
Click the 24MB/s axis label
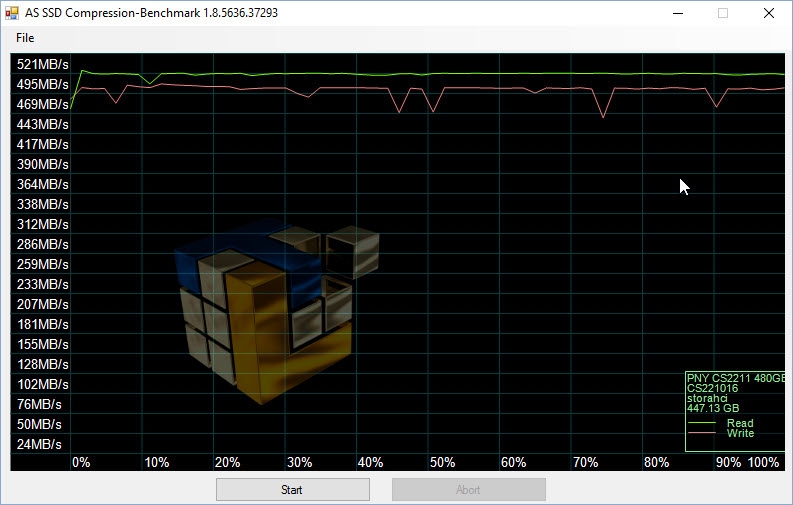pyautogui.click(x=39, y=444)
